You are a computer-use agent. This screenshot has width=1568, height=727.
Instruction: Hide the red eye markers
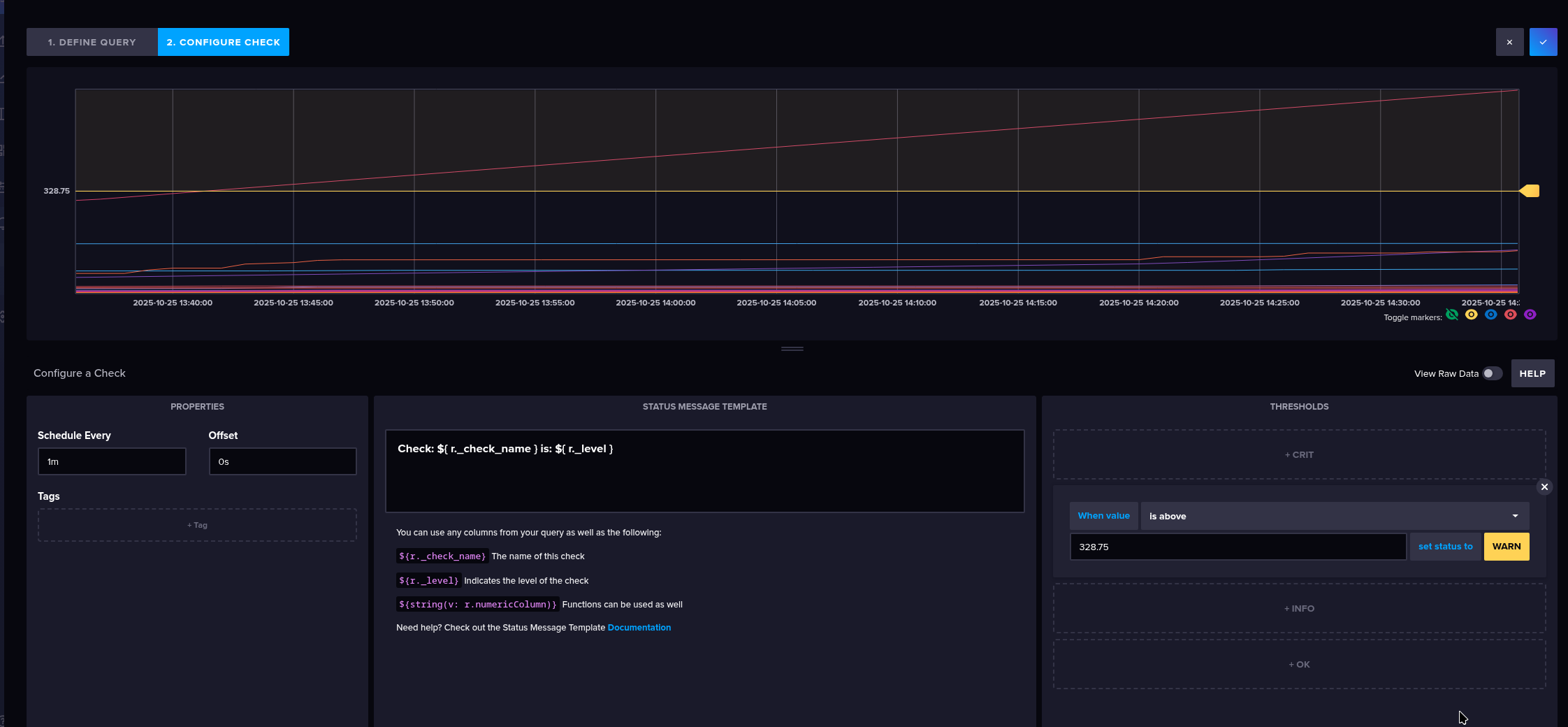click(1511, 315)
